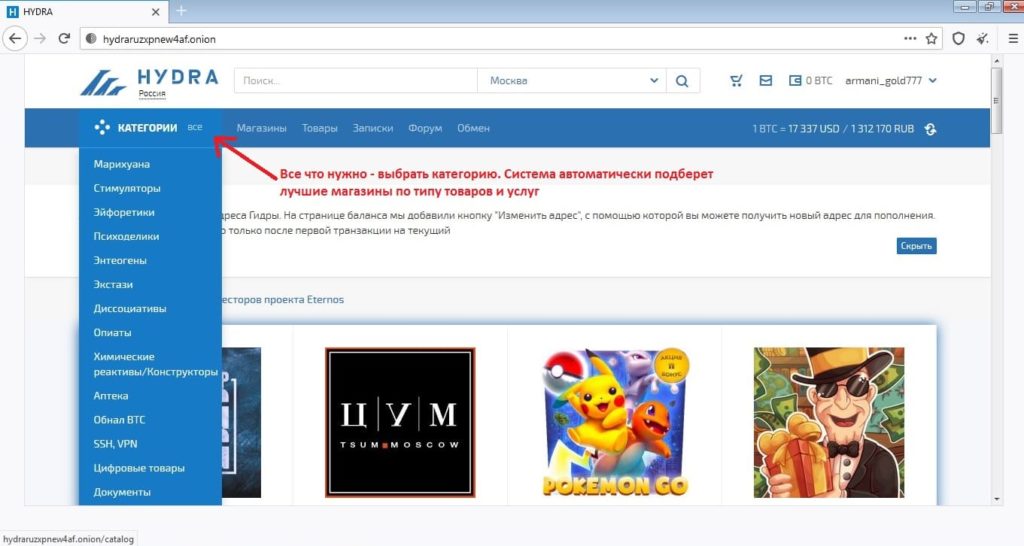Refresh the BTC exchange rate icon
1024x546 pixels.
tap(930, 129)
